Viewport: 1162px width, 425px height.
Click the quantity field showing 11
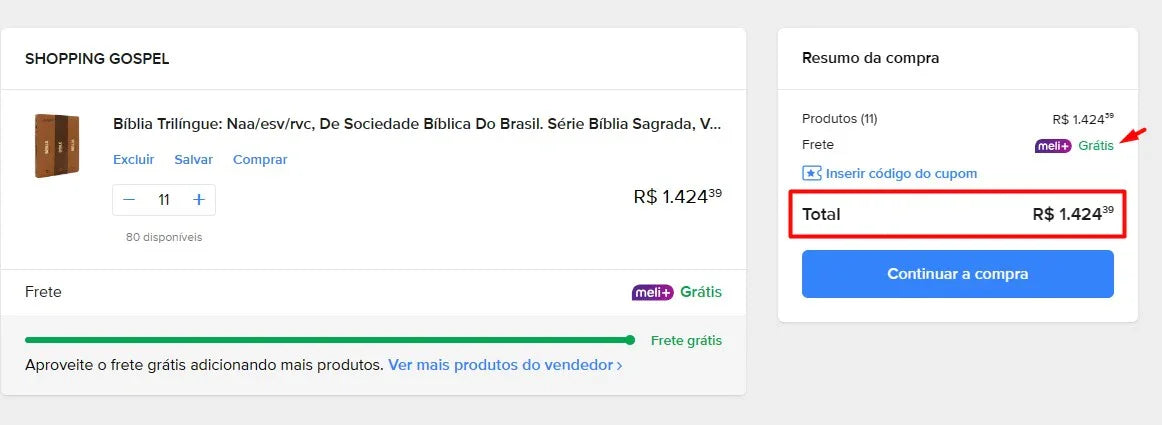(x=164, y=200)
